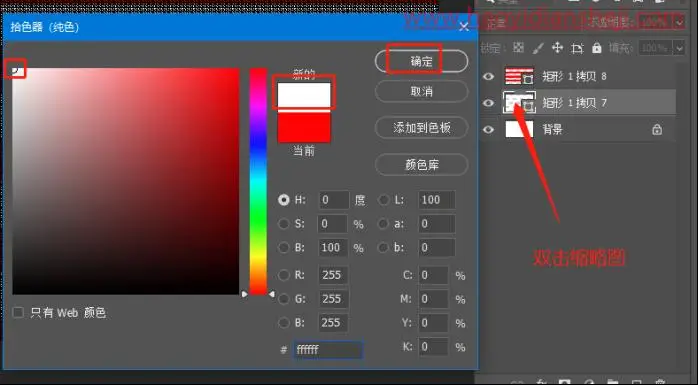The image size is (698, 385).
Task: Click thumbnail of layer 矩形 1 拷贝 7
Action: tap(519, 102)
